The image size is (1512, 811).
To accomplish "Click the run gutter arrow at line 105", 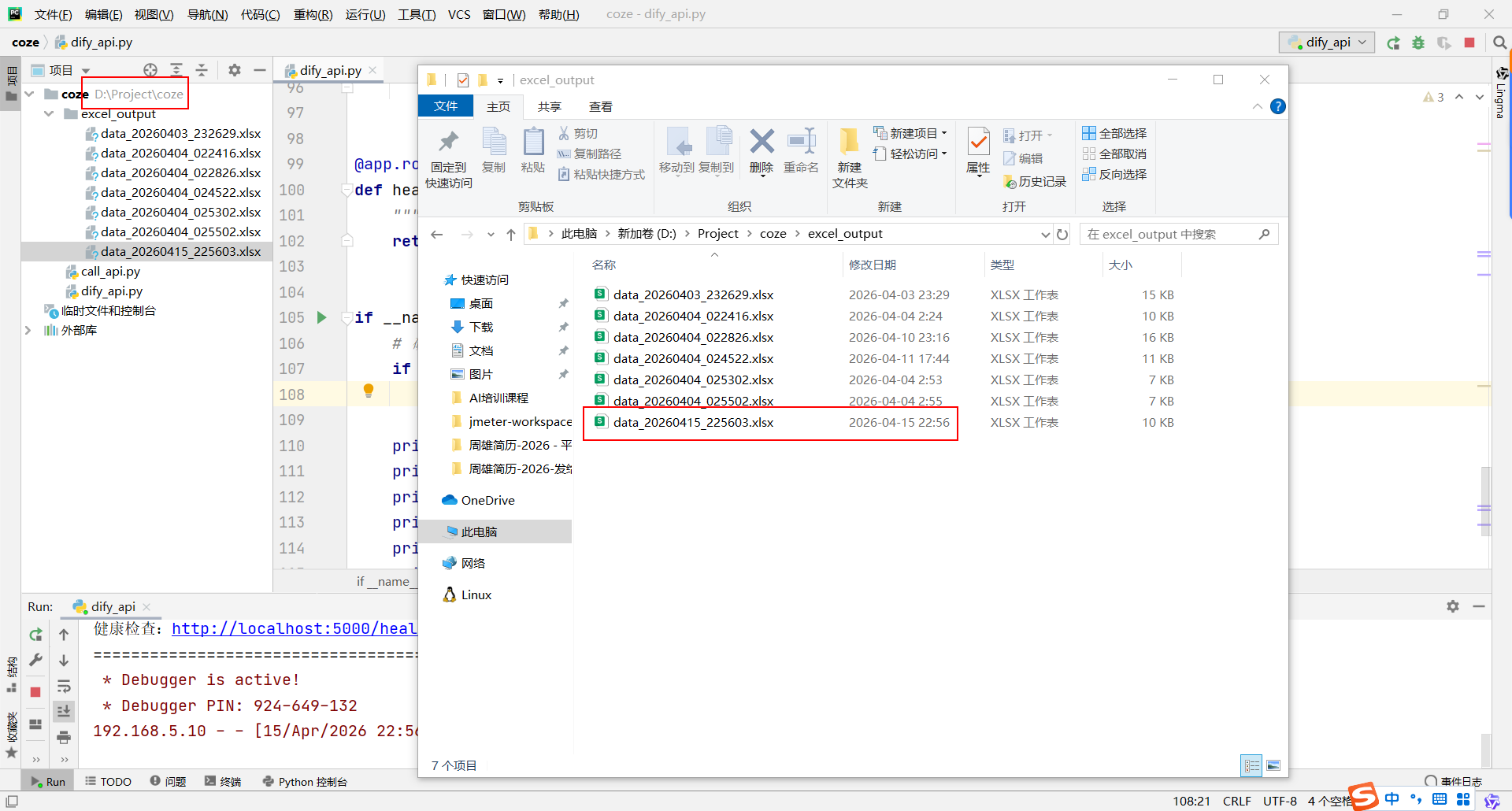I will point(321,317).
